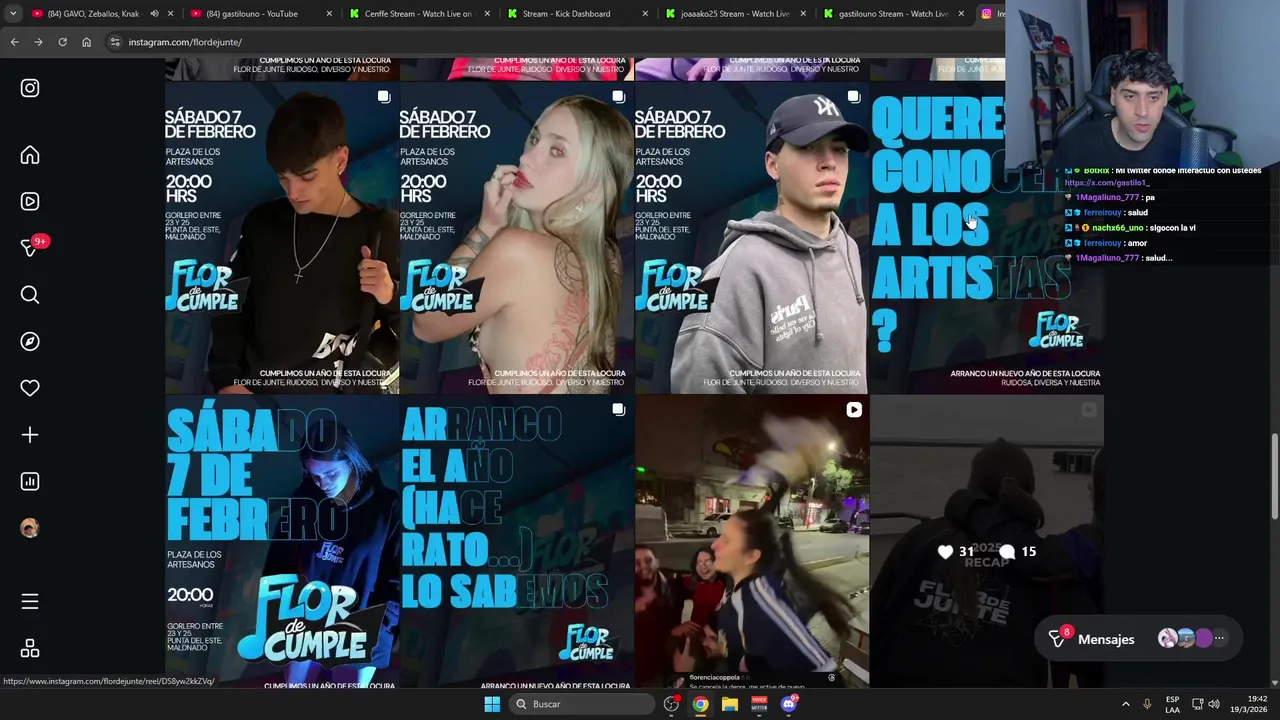This screenshot has height=720, width=1280.
Task: Open the blonde woman 'Flor de Cumple' post
Action: pos(516,238)
